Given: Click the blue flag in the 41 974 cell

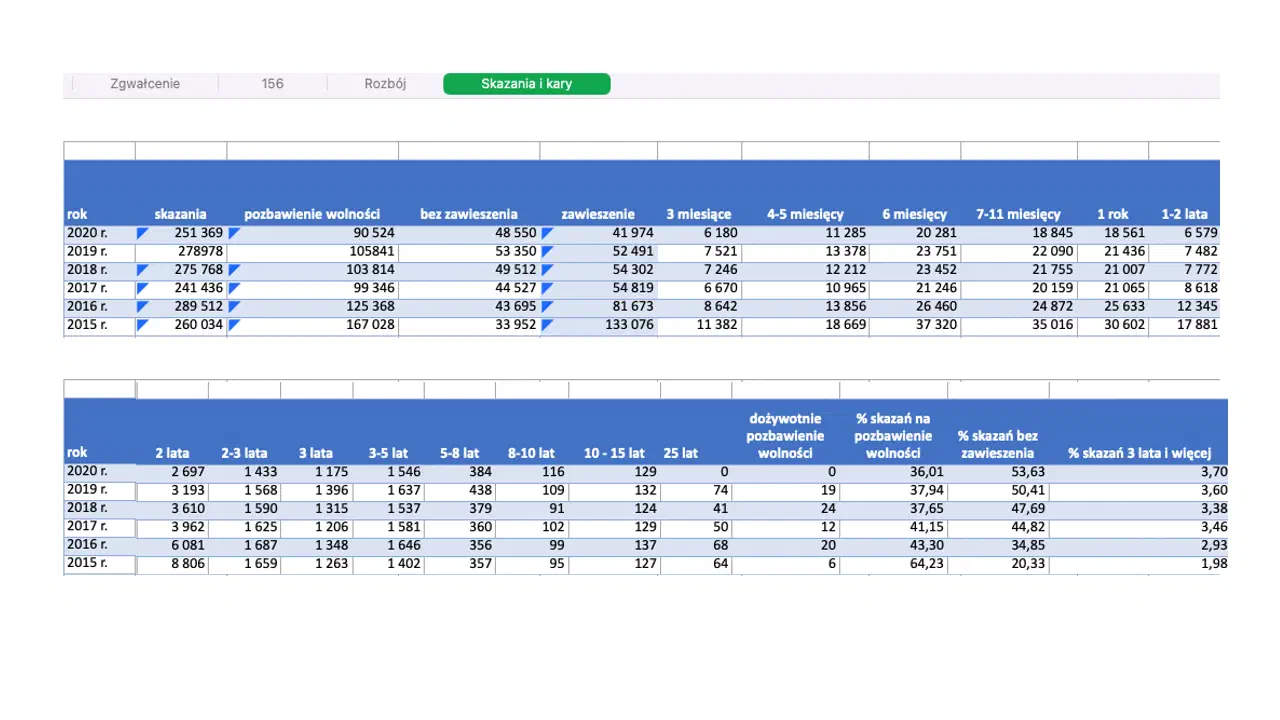Looking at the screenshot, I should 547,233.
